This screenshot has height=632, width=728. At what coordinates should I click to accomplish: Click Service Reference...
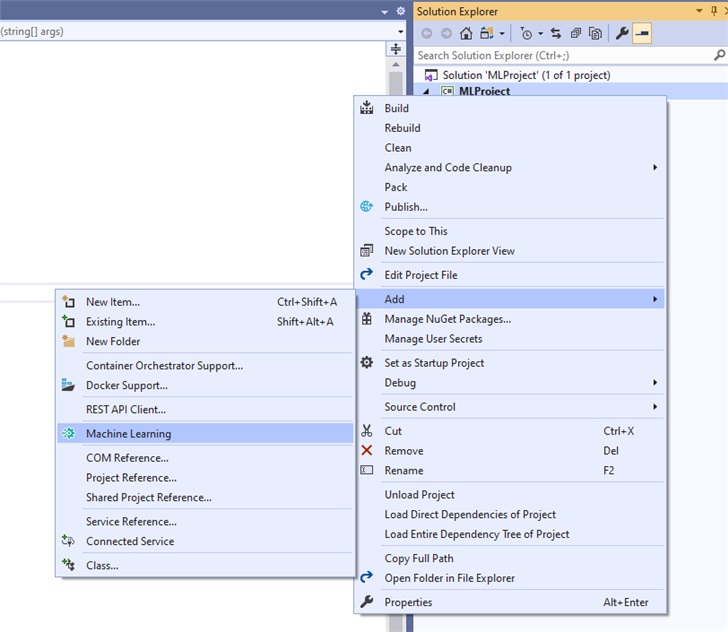click(x=205, y=521)
